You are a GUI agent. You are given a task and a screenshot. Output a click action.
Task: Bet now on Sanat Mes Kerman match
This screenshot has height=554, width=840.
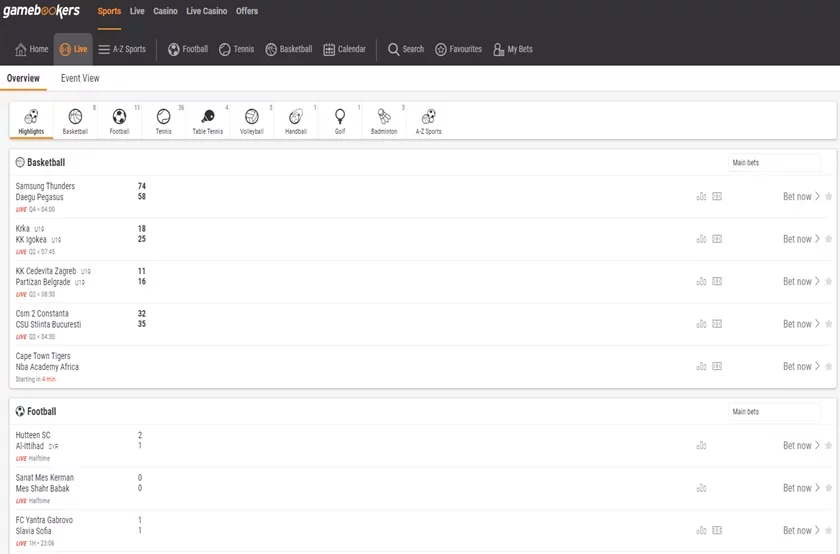pos(801,488)
